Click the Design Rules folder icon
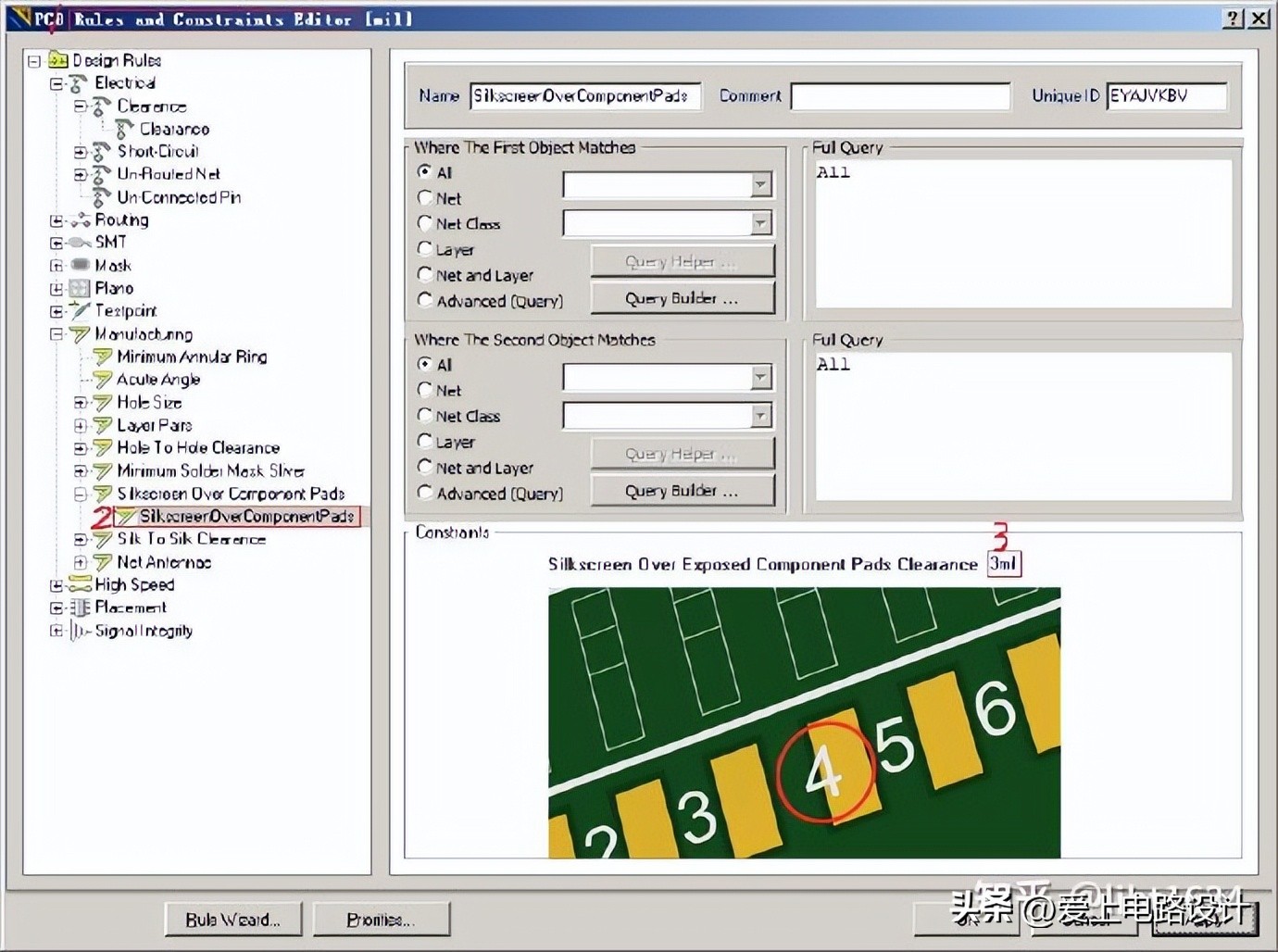This screenshot has width=1278, height=952. coord(58,60)
